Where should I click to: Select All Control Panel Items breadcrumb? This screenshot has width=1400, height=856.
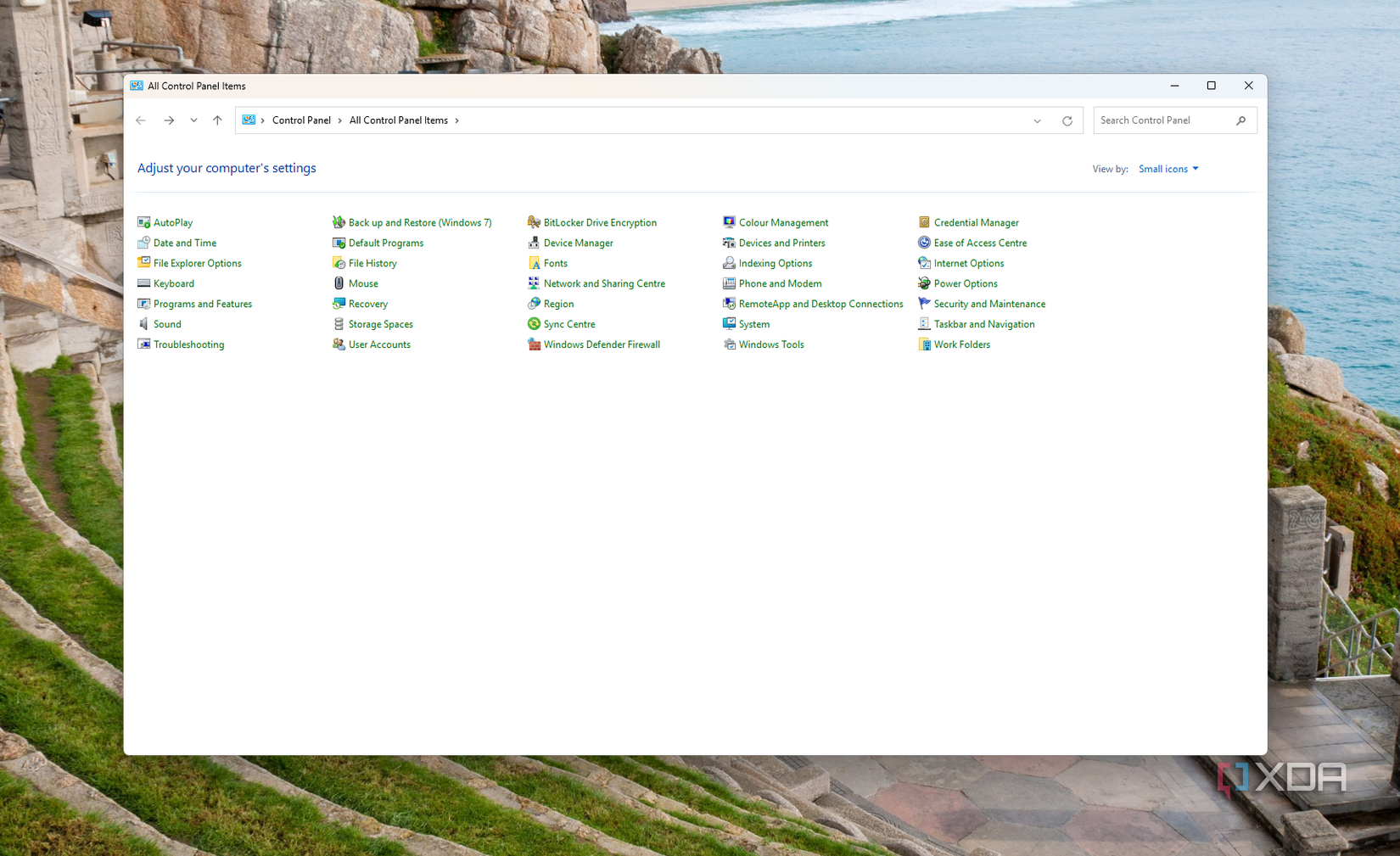(x=398, y=120)
